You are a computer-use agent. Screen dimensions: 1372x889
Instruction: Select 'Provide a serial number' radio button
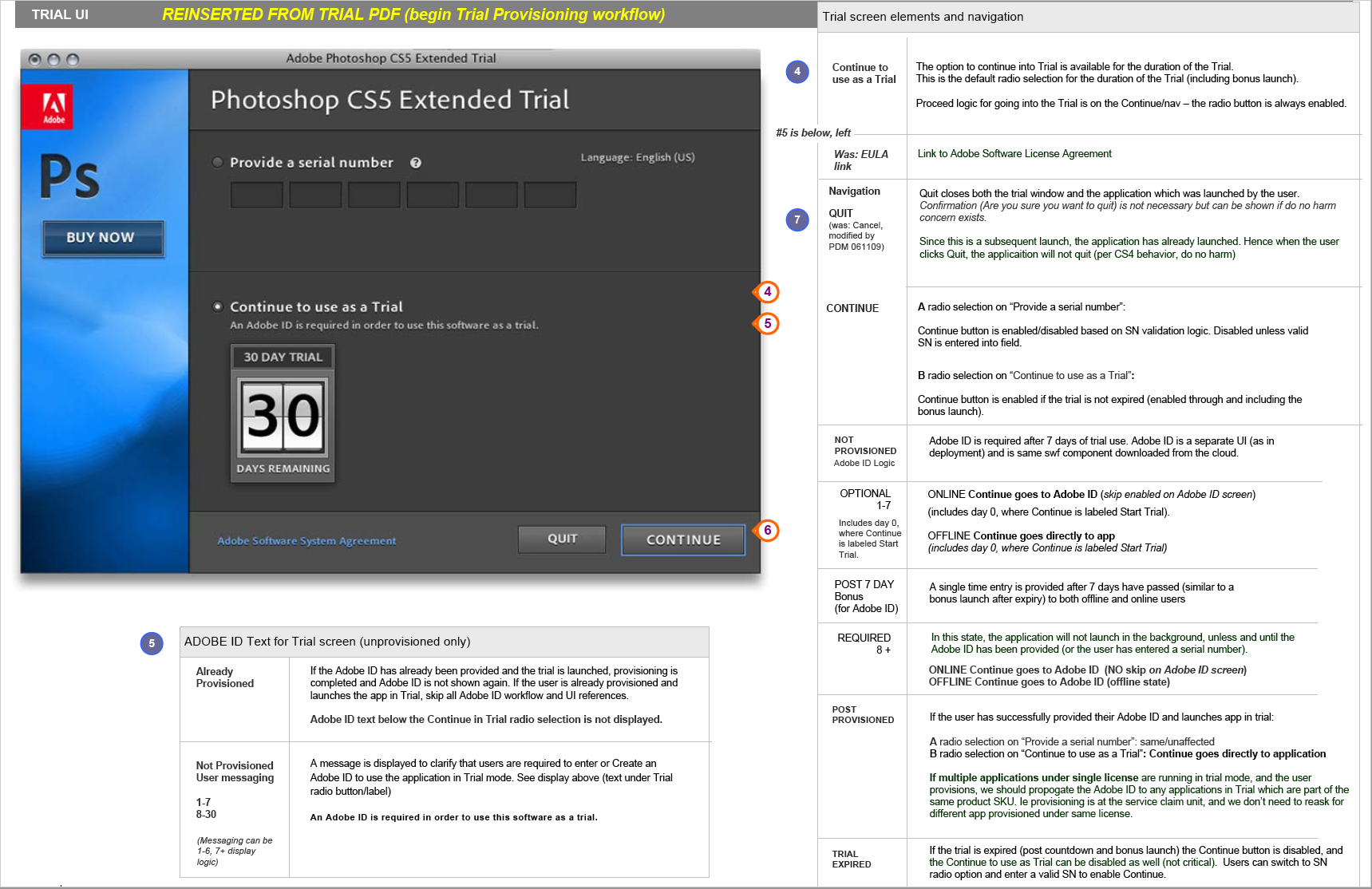pyautogui.click(x=217, y=162)
